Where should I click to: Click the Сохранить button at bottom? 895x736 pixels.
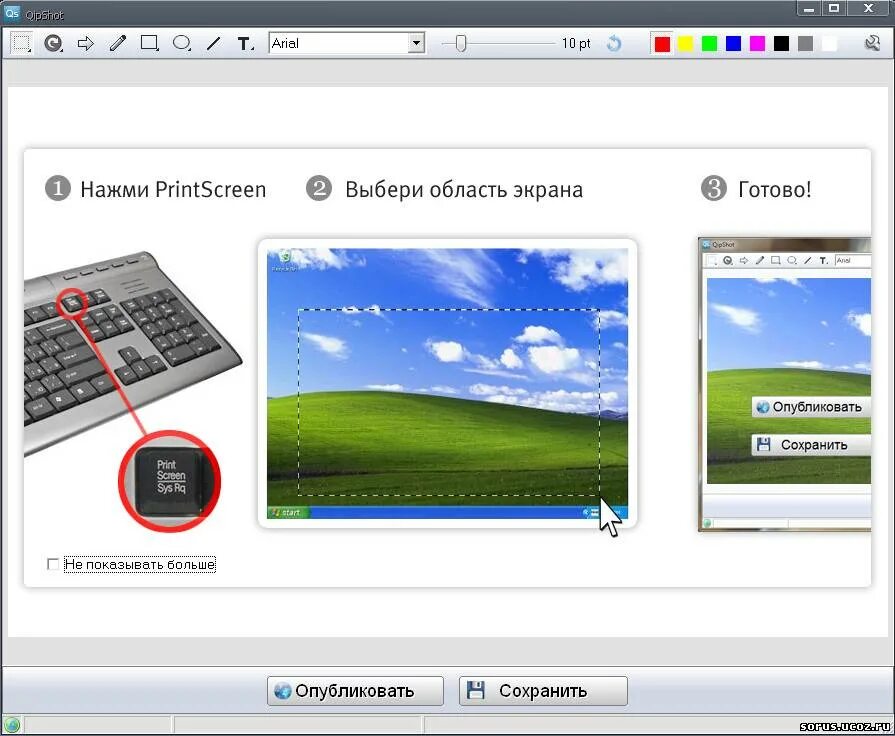tap(543, 691)
